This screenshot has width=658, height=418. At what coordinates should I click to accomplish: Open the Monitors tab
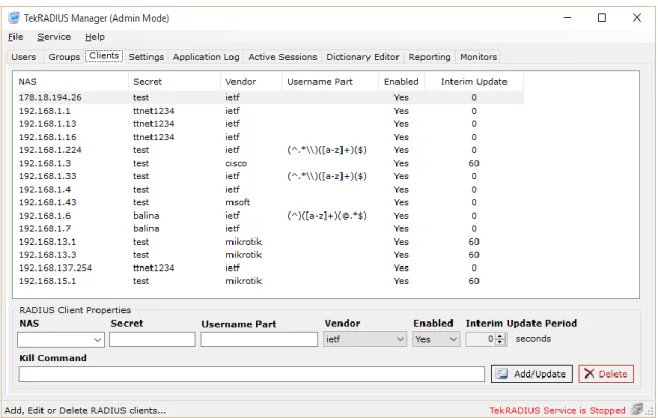click(478, 57)
